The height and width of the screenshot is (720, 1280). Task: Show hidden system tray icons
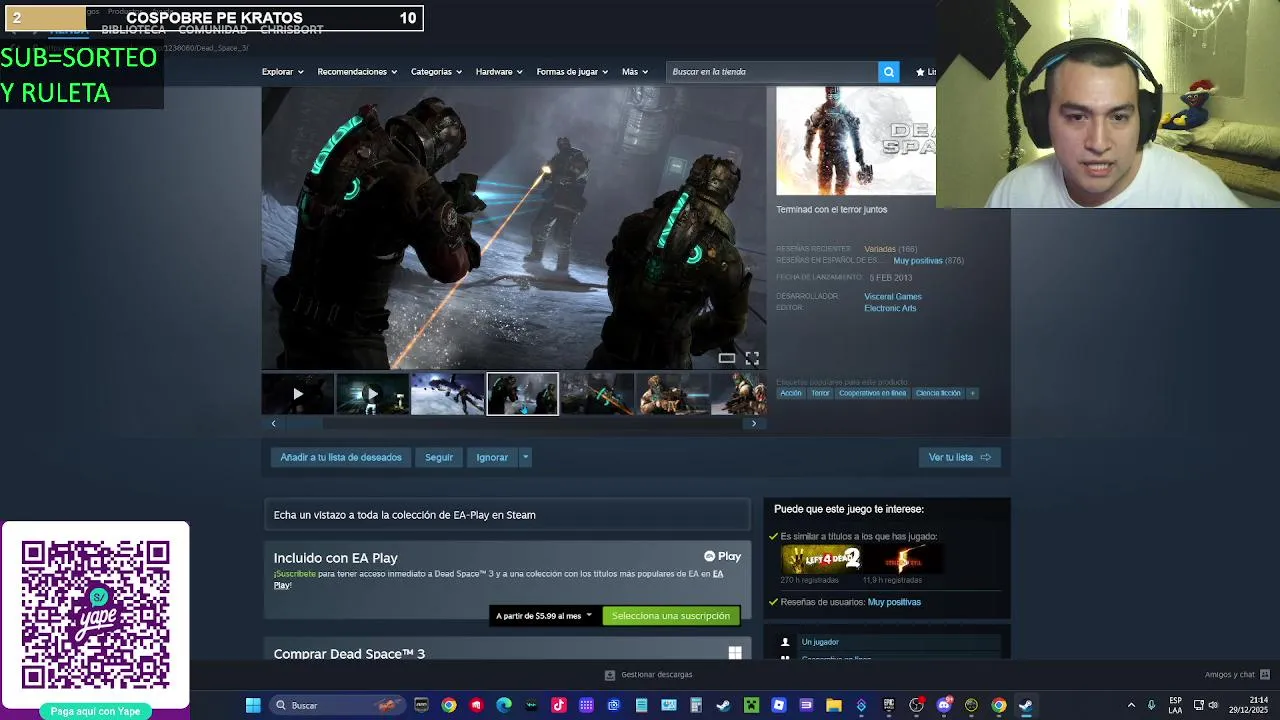[x=1131, y=705]
